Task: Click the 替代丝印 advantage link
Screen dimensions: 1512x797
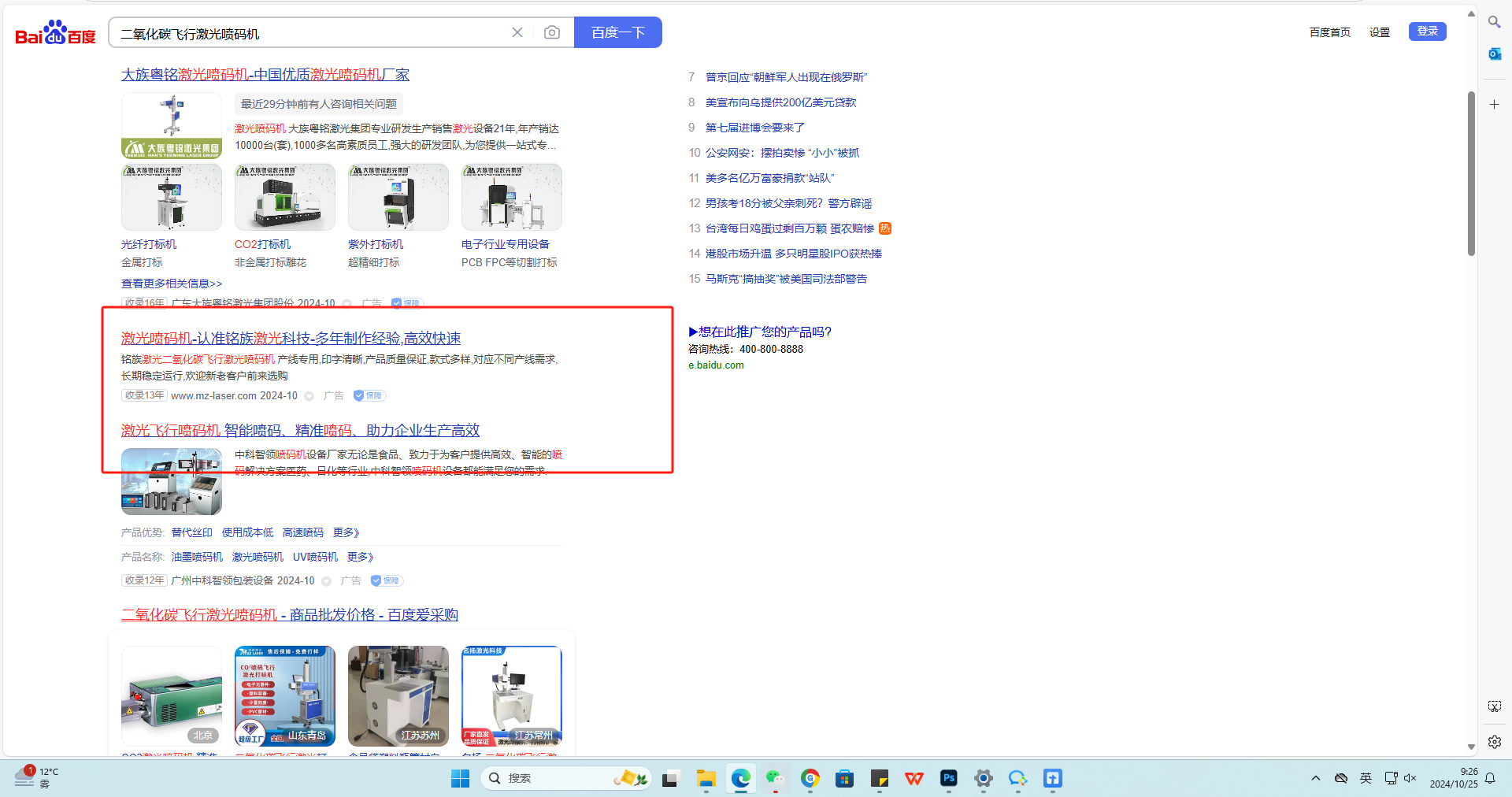Action: (192, 532)
